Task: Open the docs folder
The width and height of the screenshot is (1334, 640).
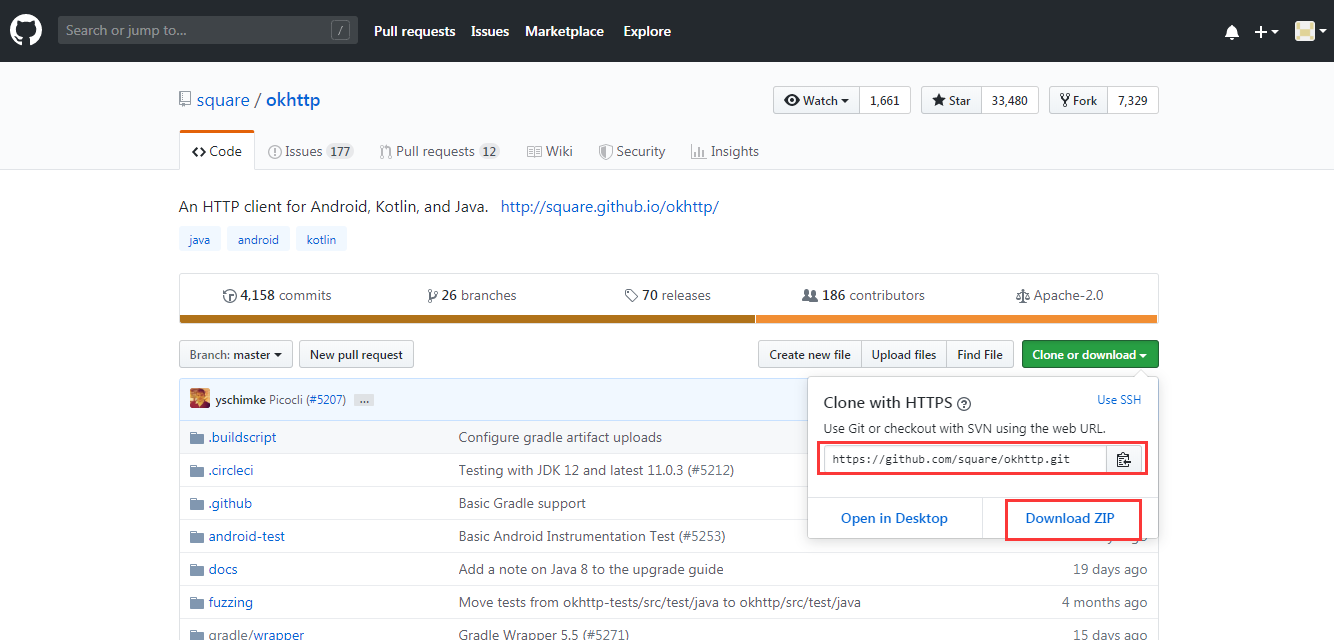Action: tap(223, 569)
